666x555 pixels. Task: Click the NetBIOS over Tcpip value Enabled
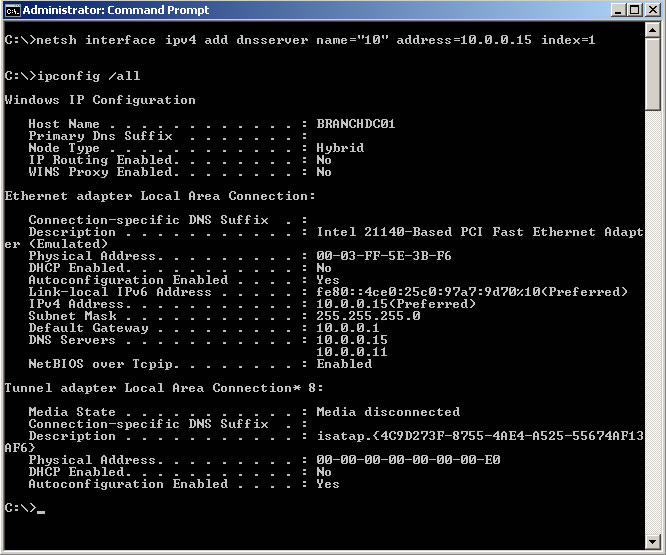344,364
